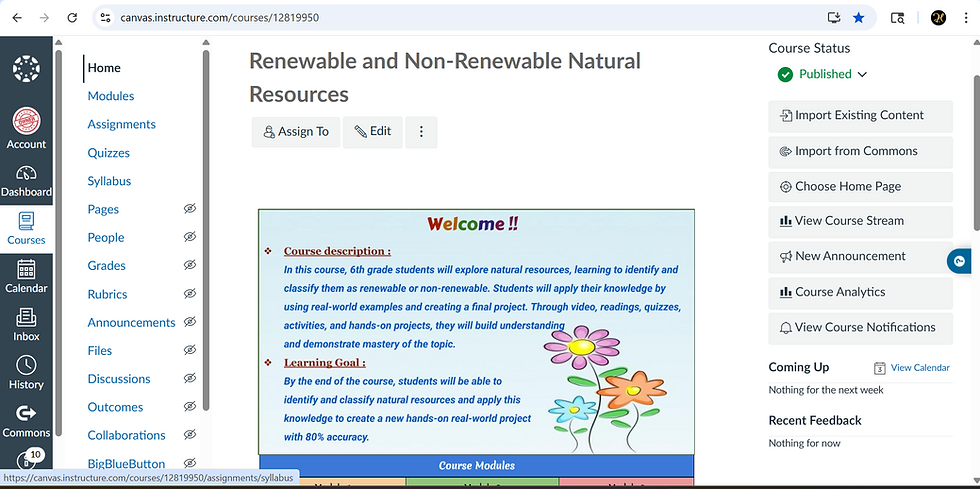This screenshot has height=489, width=980.
Task: Toggle Files visibility eye icon
Action: tap(190, 350)
